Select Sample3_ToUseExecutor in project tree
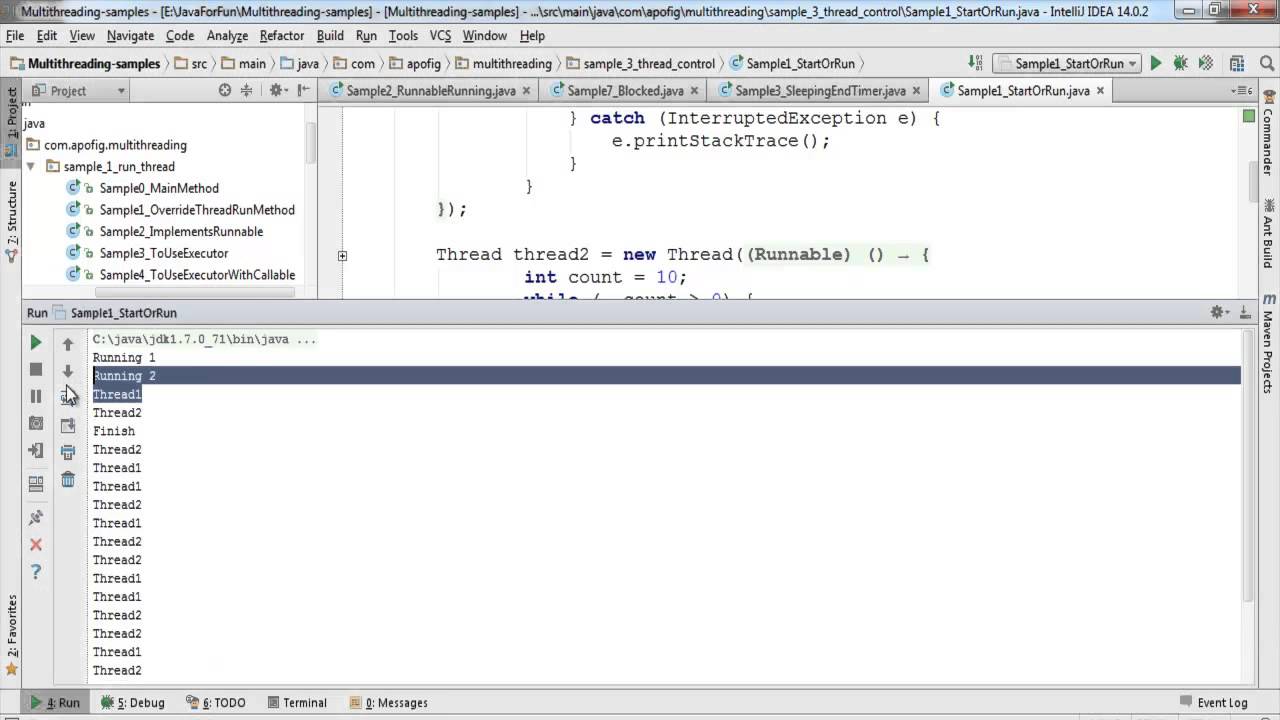This screenshot has height=720, width=1280. click(164, 253)
